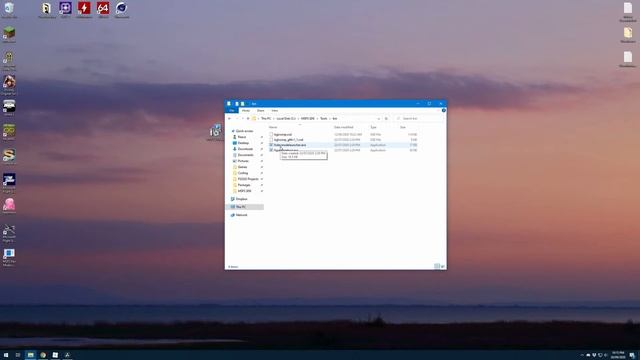
Task: Open the purple square desktop shortcut
Action: pos(65,9)
